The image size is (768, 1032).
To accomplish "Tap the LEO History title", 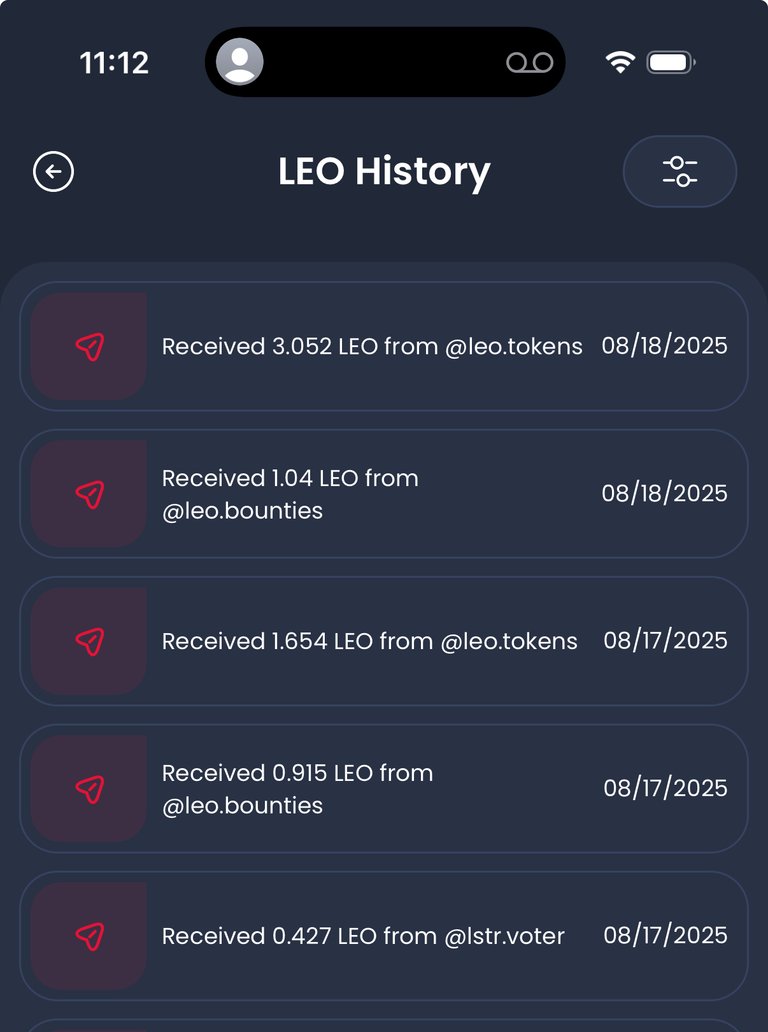I will [384, 172].
